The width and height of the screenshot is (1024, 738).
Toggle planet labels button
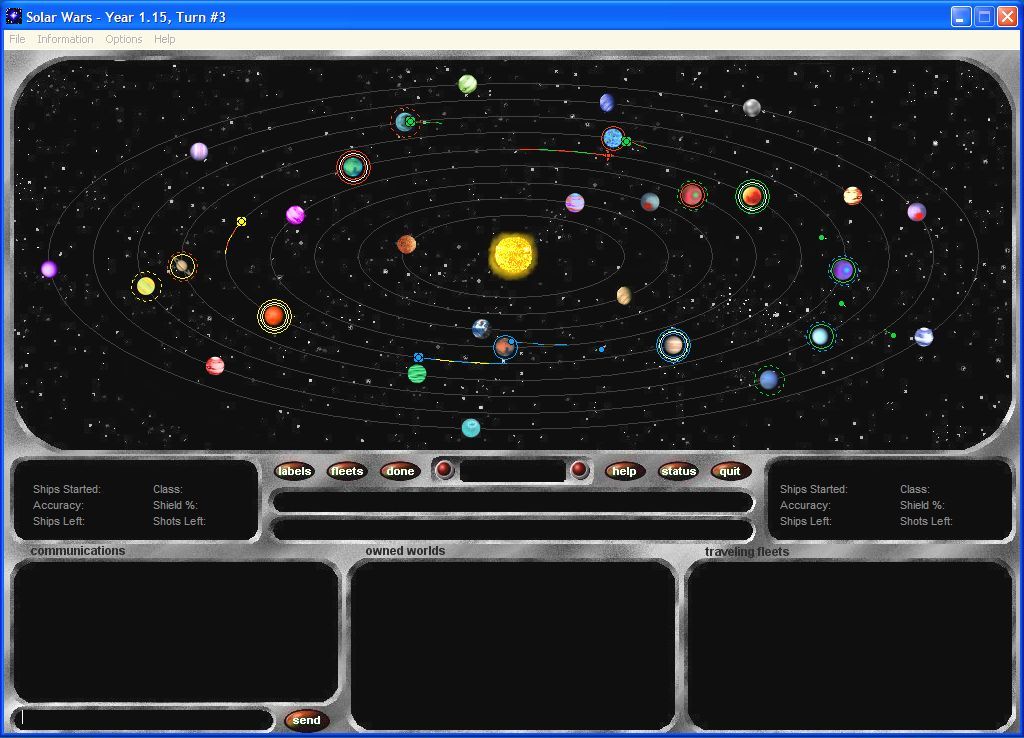point(295,471)
